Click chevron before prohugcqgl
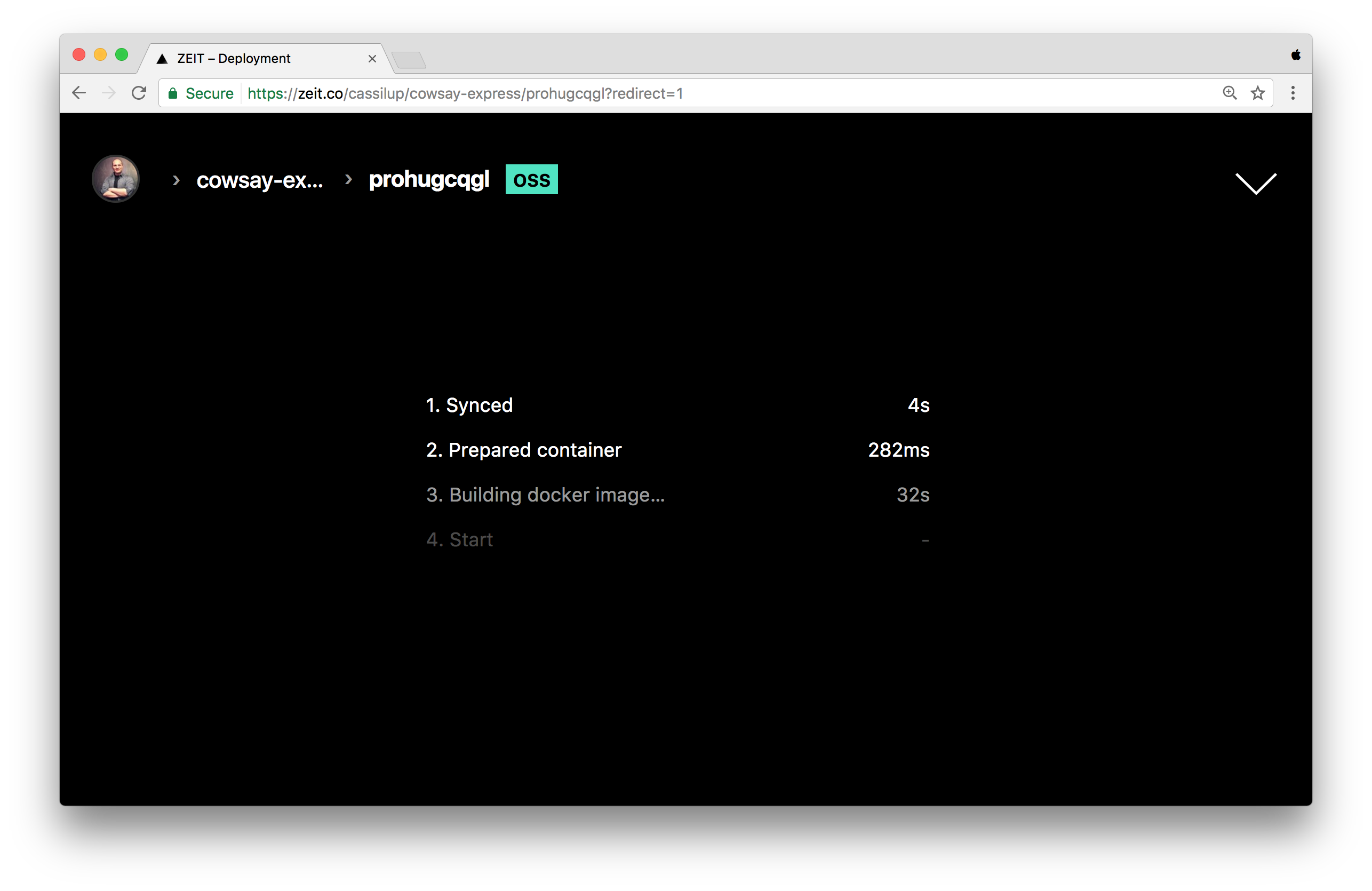This screenshot has width=1372, height=891. coord(348,179)
